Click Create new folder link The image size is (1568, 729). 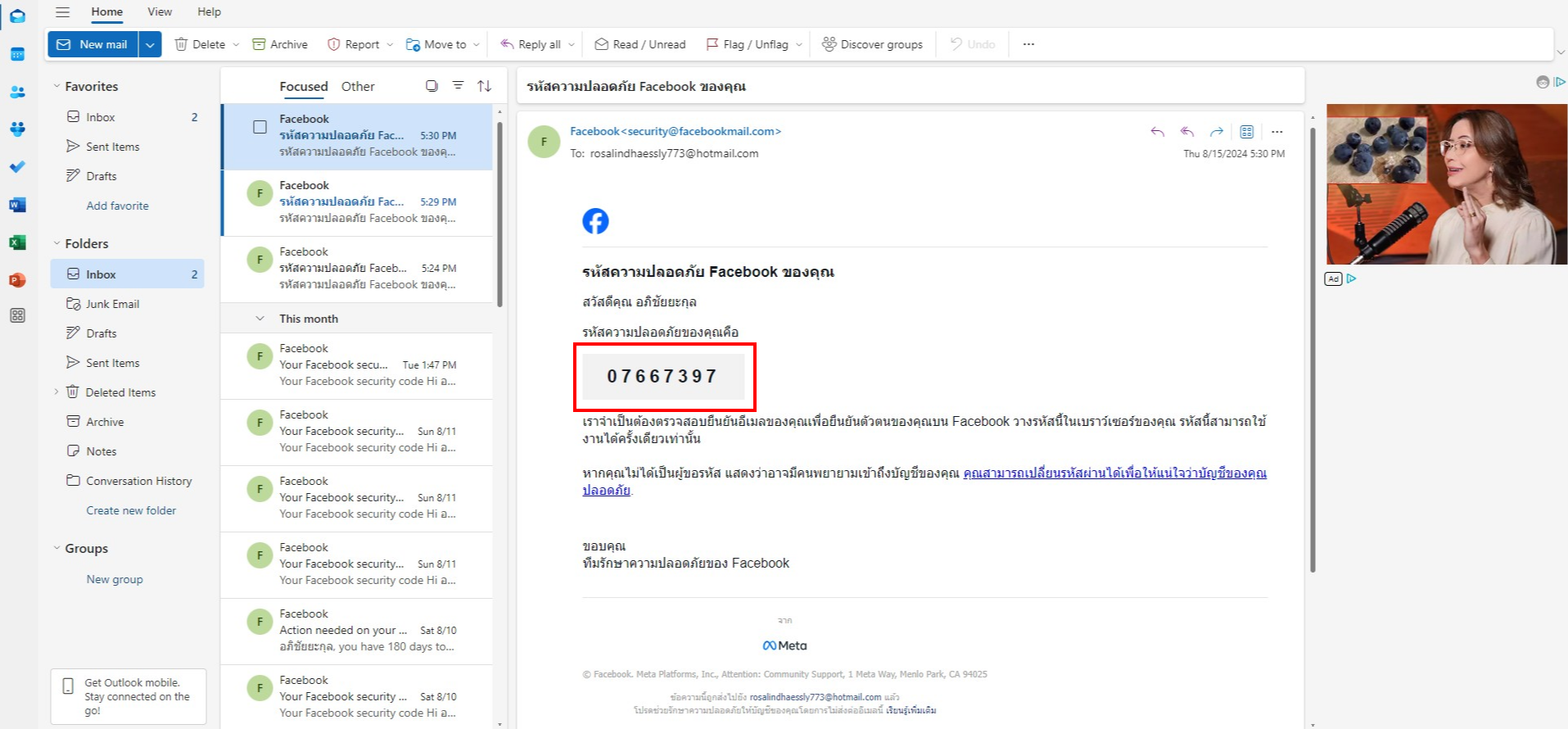click(131, 510)
